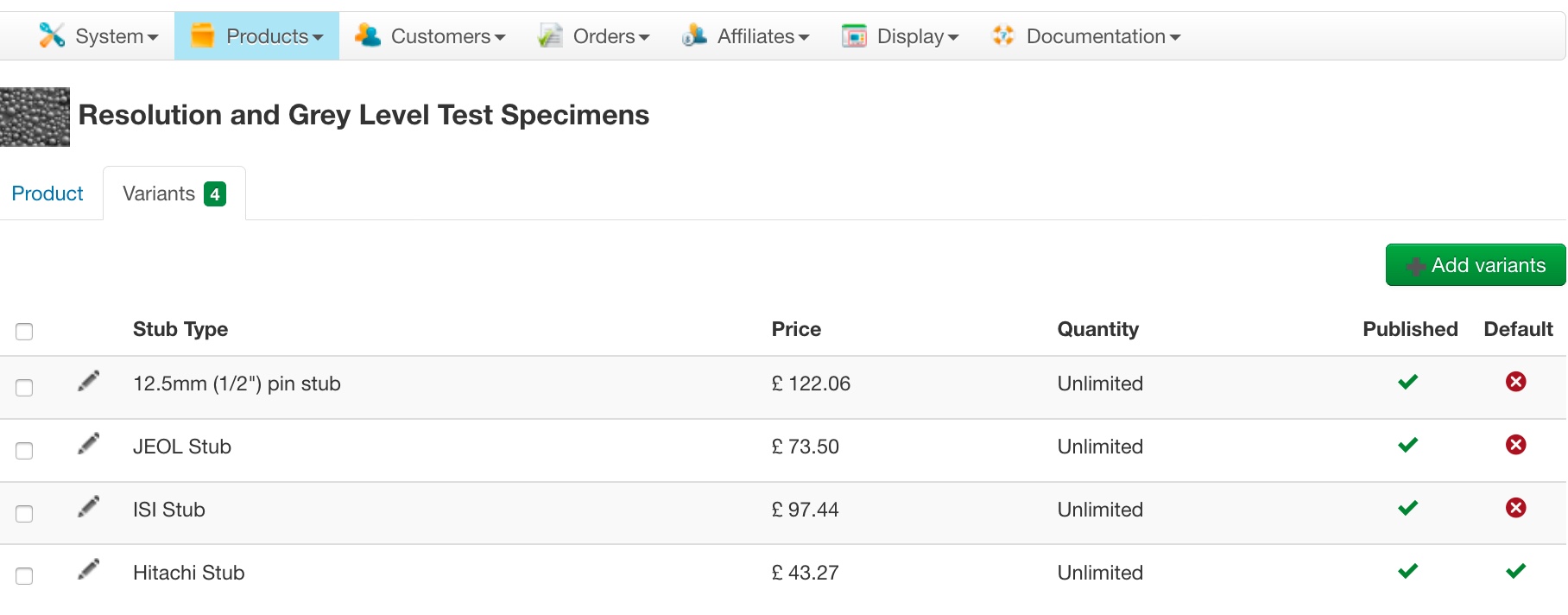Toggle published checkmark for JEOL Stub
The height and width of the screenshot is (615, 1568).
point(1407,445)
